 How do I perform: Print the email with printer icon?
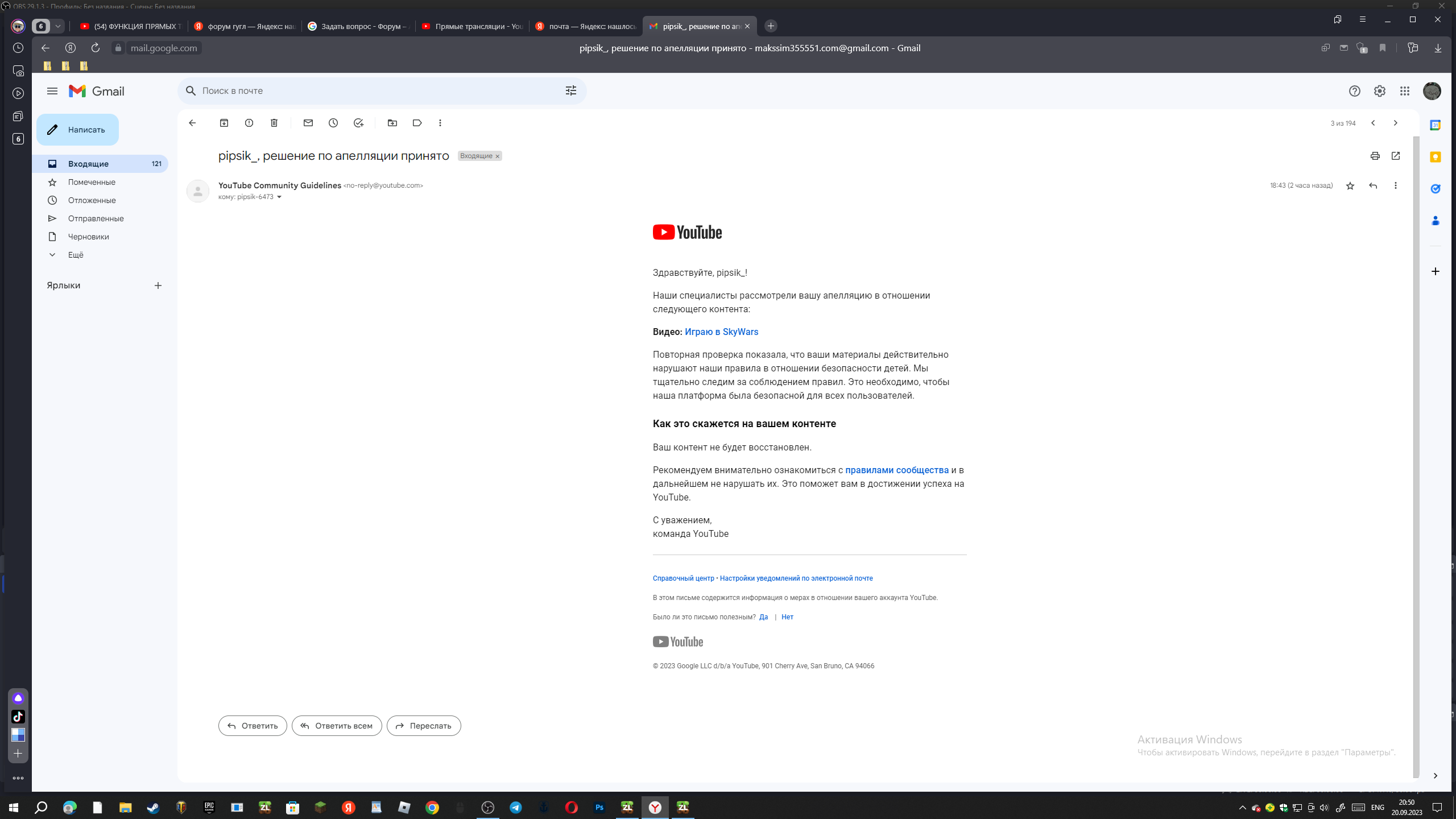pyautogui.click(x=1375, y=156)
